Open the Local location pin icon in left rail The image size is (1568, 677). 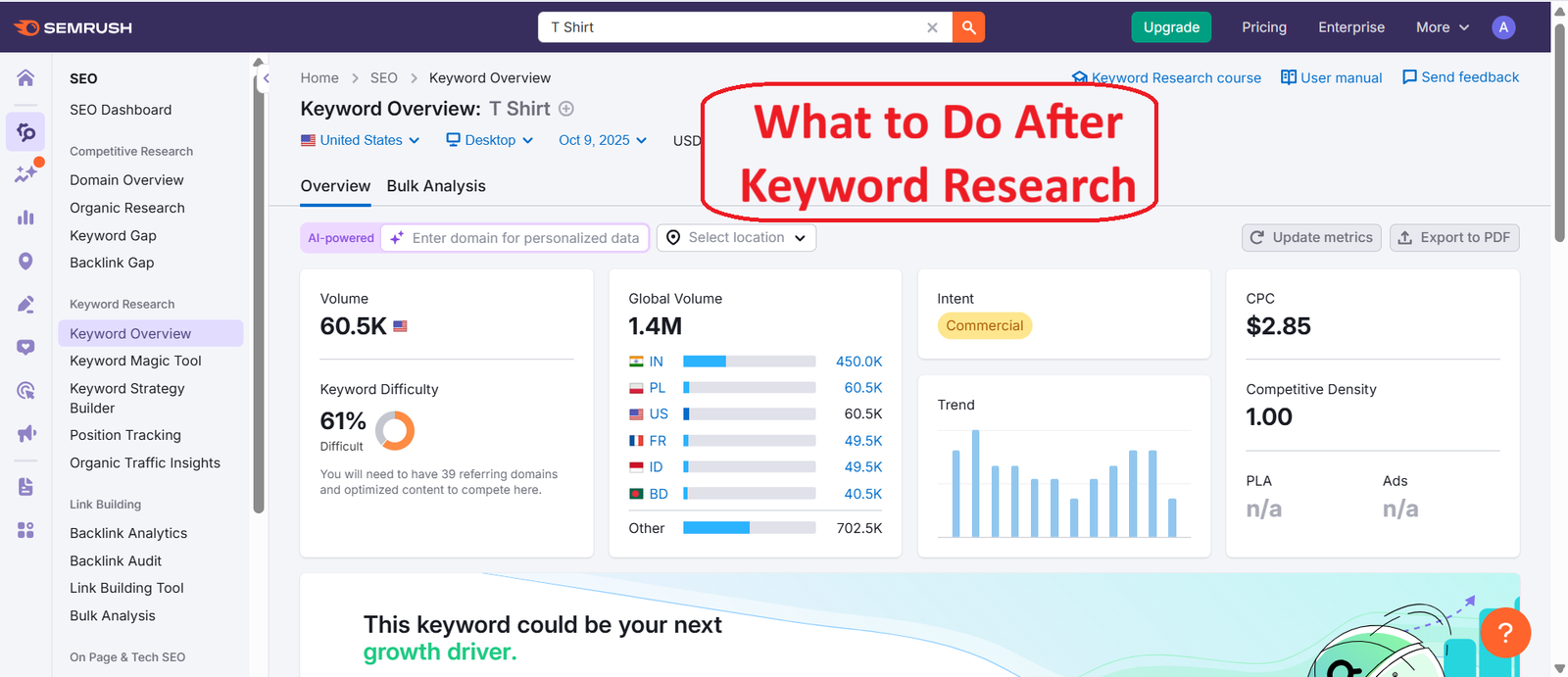coord(25,261)
